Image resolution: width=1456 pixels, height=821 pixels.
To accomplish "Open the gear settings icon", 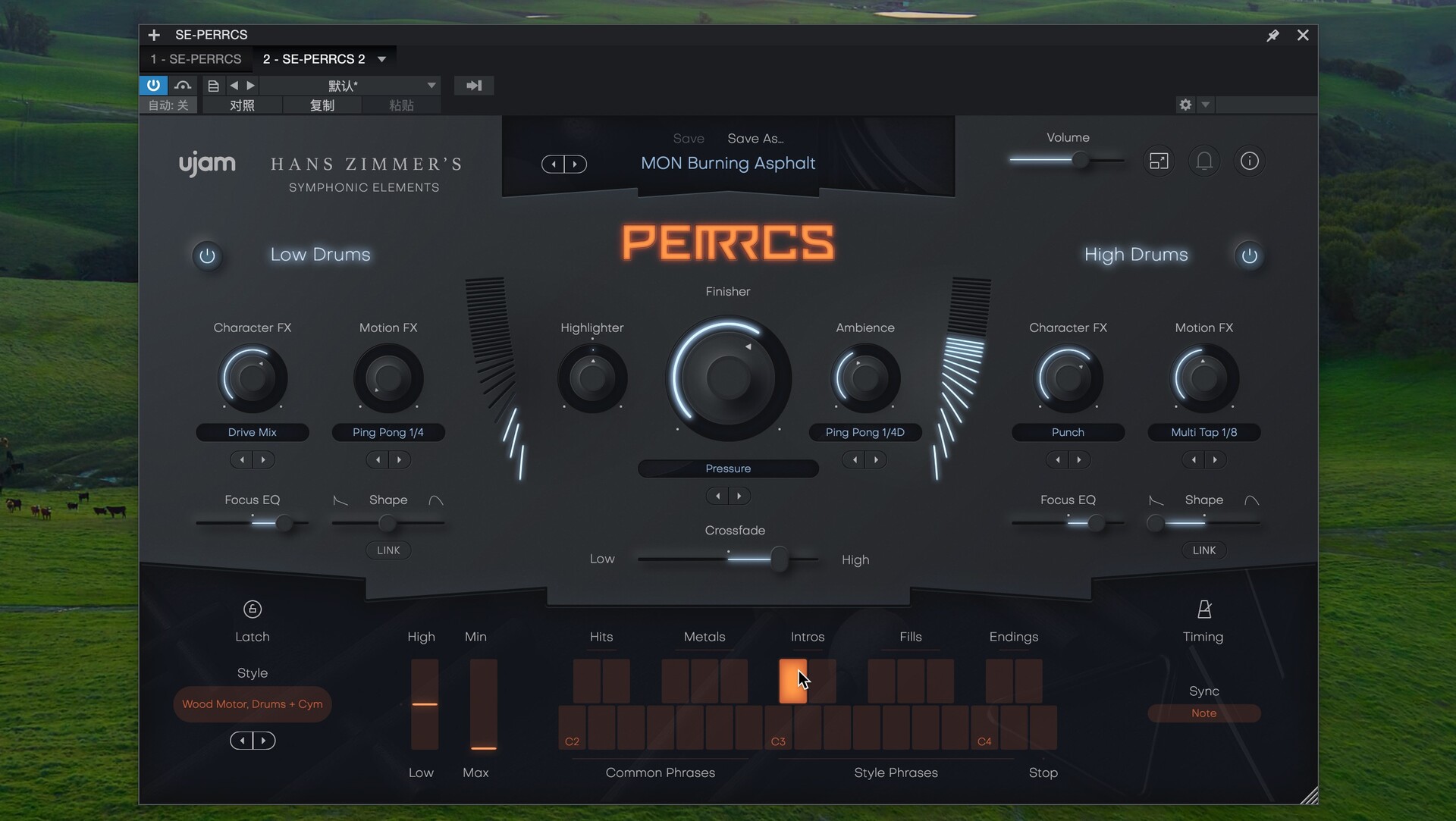I will pyautogui.click(x=1185, y=105).
